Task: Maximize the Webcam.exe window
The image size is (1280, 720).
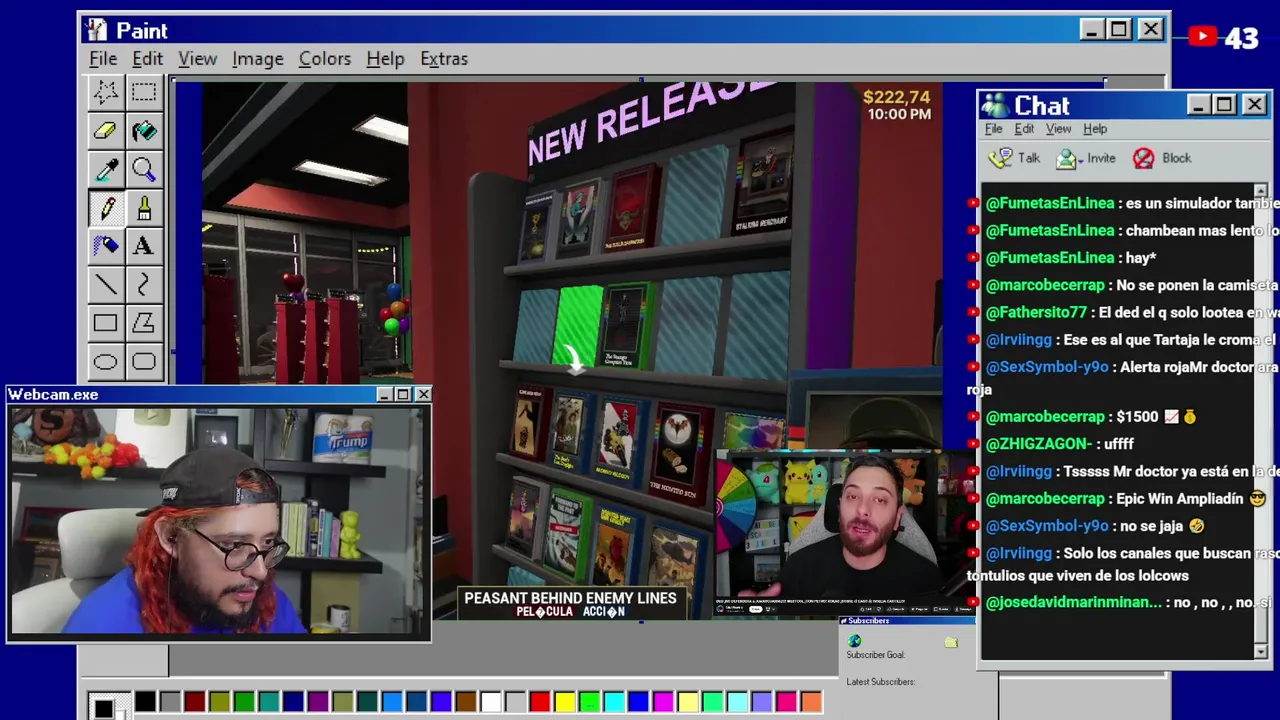Action: coord(403,395)
